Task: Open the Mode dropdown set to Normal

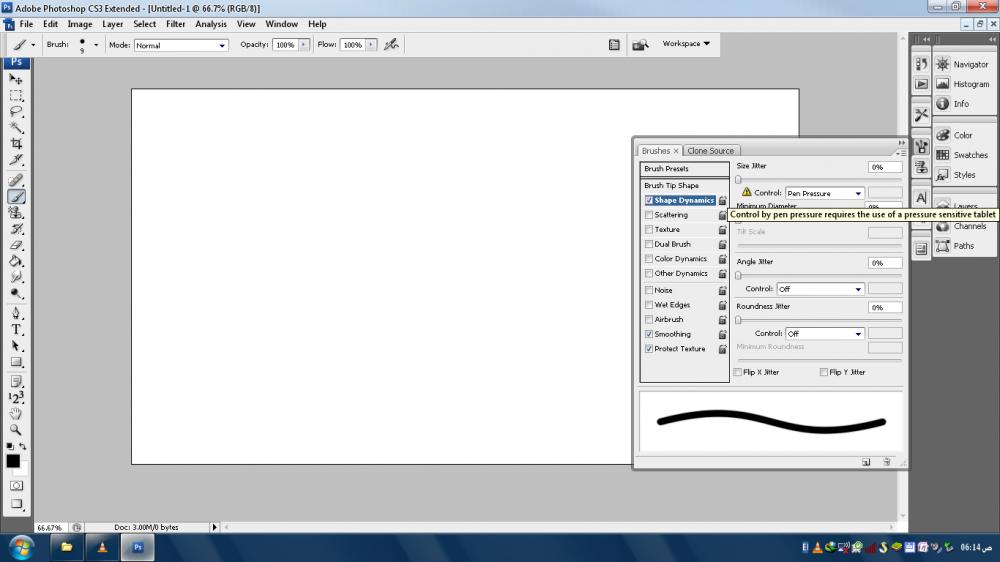Action: (x=180, y=45)
